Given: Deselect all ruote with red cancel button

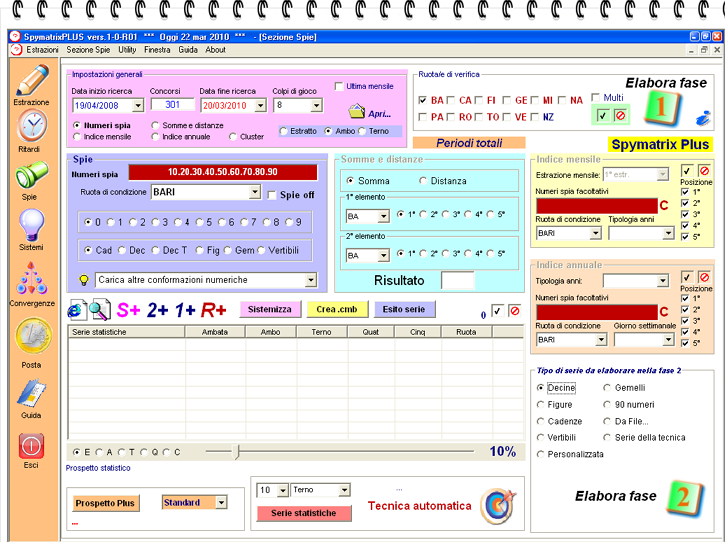Looking at the screenshot, I should click(620, 115).
